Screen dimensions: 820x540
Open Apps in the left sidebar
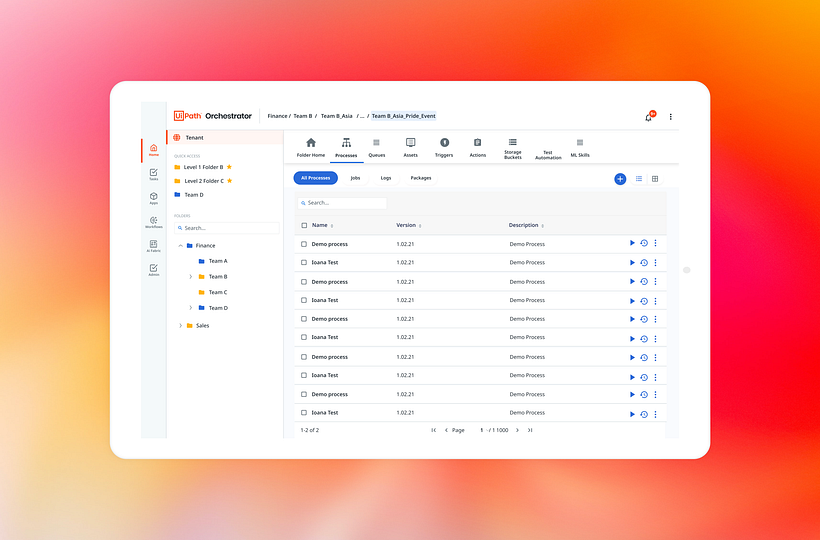(153, 199)
